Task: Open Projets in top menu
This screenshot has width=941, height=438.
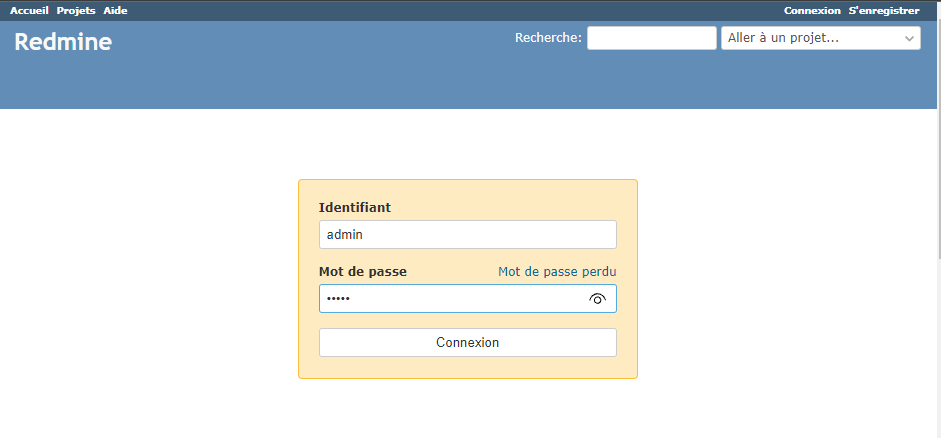Action: click(x=76, y=11)
